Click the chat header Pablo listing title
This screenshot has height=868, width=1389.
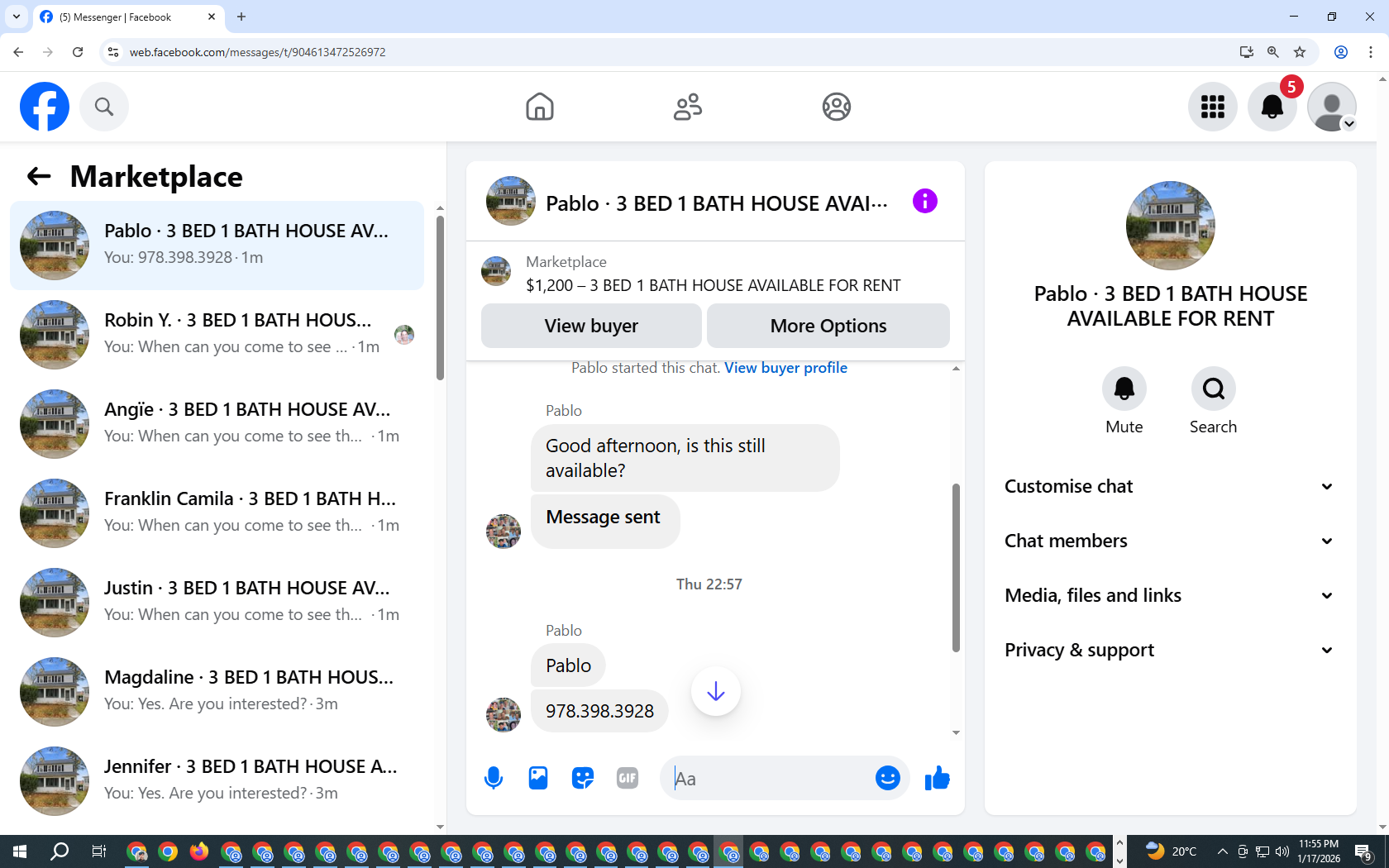[x=717, y=203]
